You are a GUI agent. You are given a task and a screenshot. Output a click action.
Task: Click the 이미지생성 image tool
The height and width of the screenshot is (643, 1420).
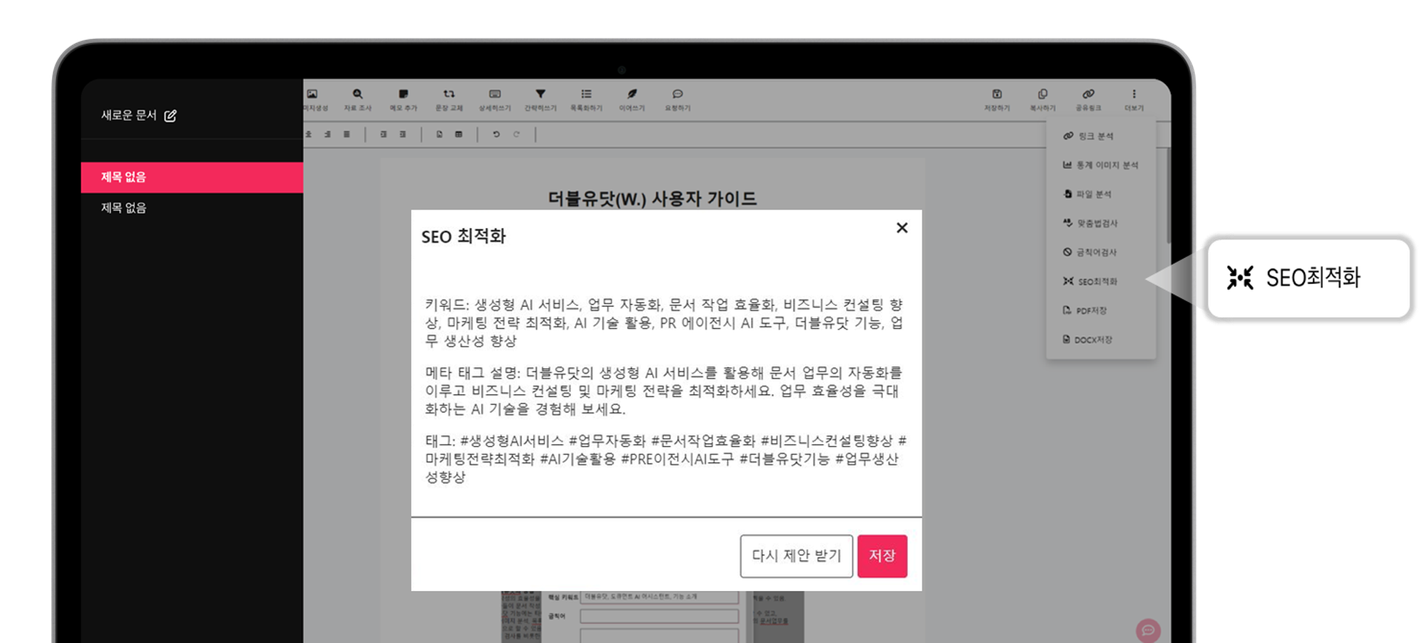pos(313,99)
